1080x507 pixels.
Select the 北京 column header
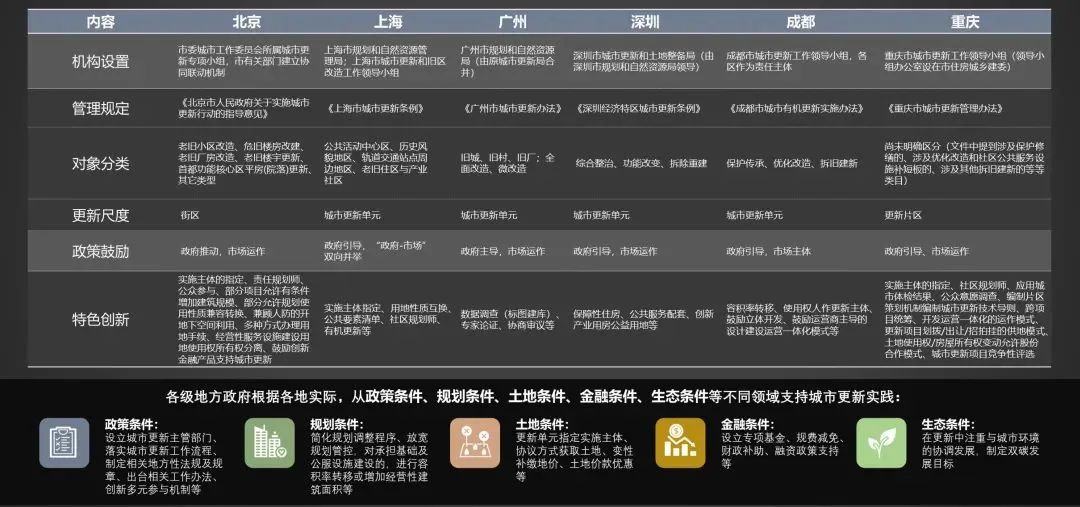coord(247,22)
